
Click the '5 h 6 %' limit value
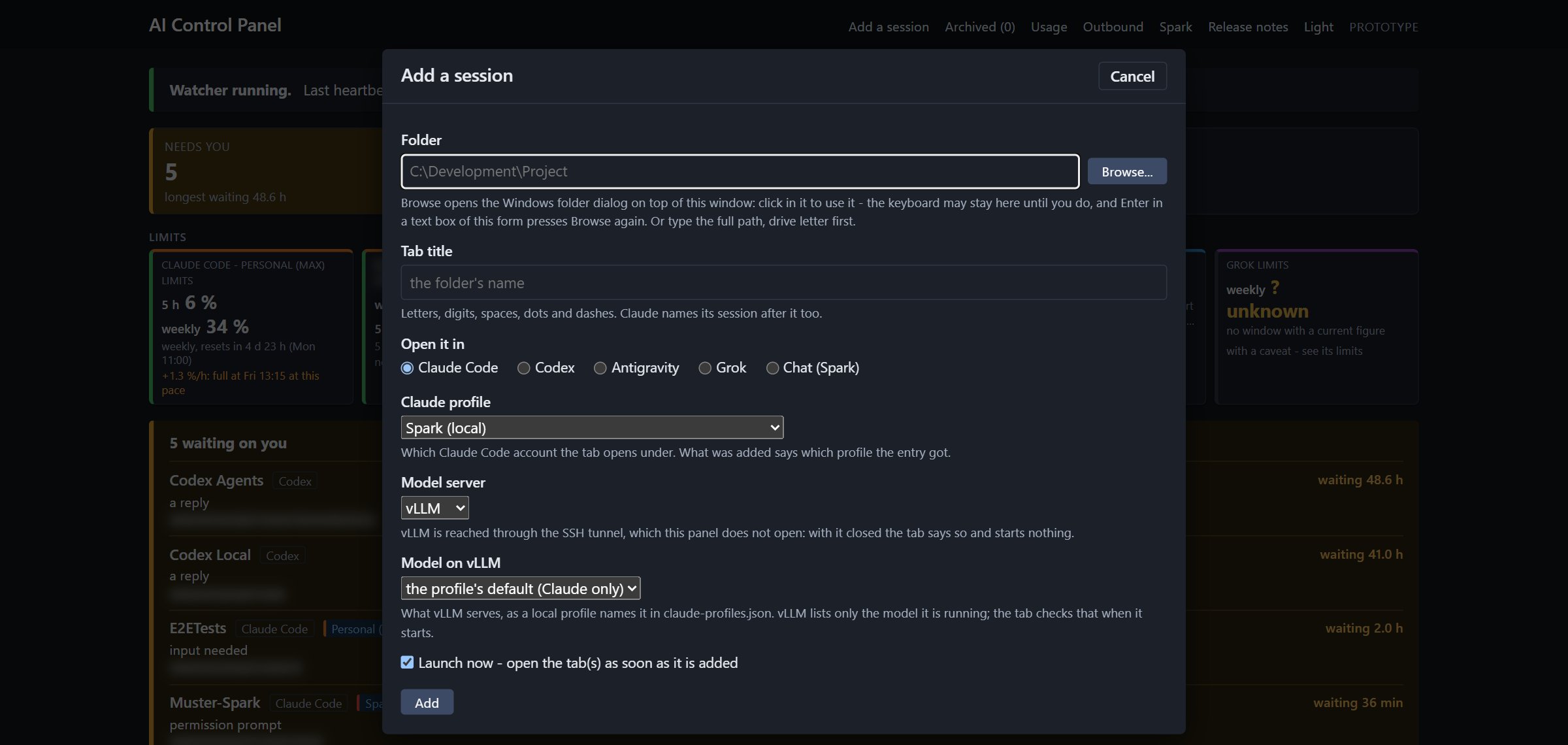click(189, 303)
